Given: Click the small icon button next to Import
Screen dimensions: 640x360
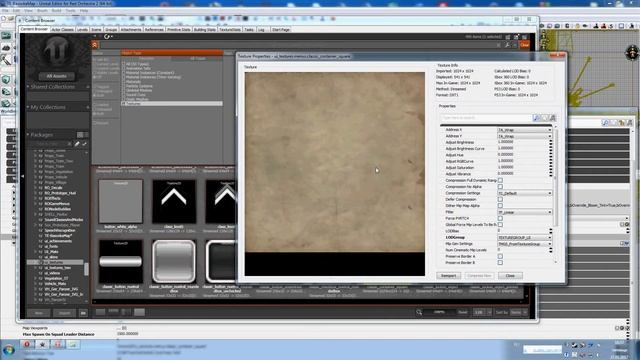Looking at the screenshot, I should tap(83, 313).
